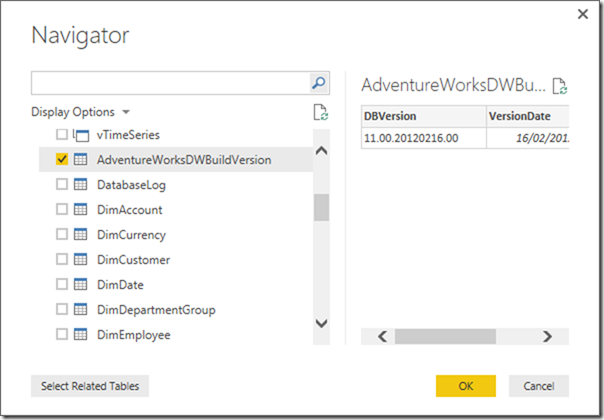Click the Cancel button
Image resolution: width=604 pixels, height=420 pixels.
pos(539,386)
